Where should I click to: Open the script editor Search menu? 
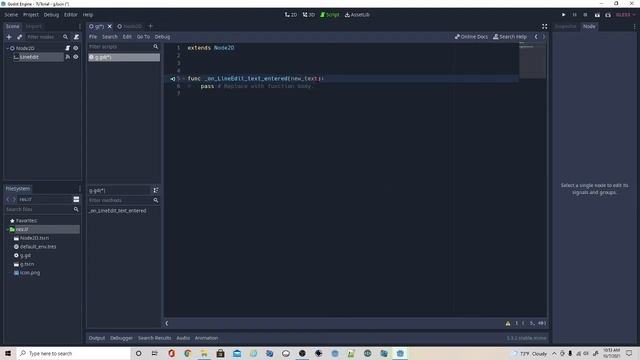click(110, 37)
